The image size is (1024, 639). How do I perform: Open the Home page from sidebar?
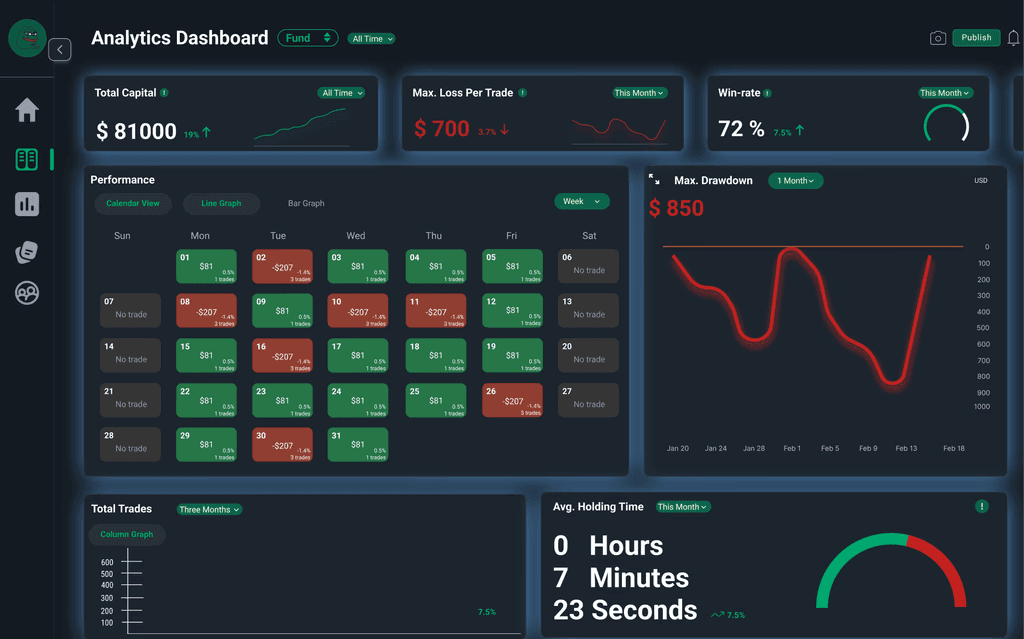point(26,110)
